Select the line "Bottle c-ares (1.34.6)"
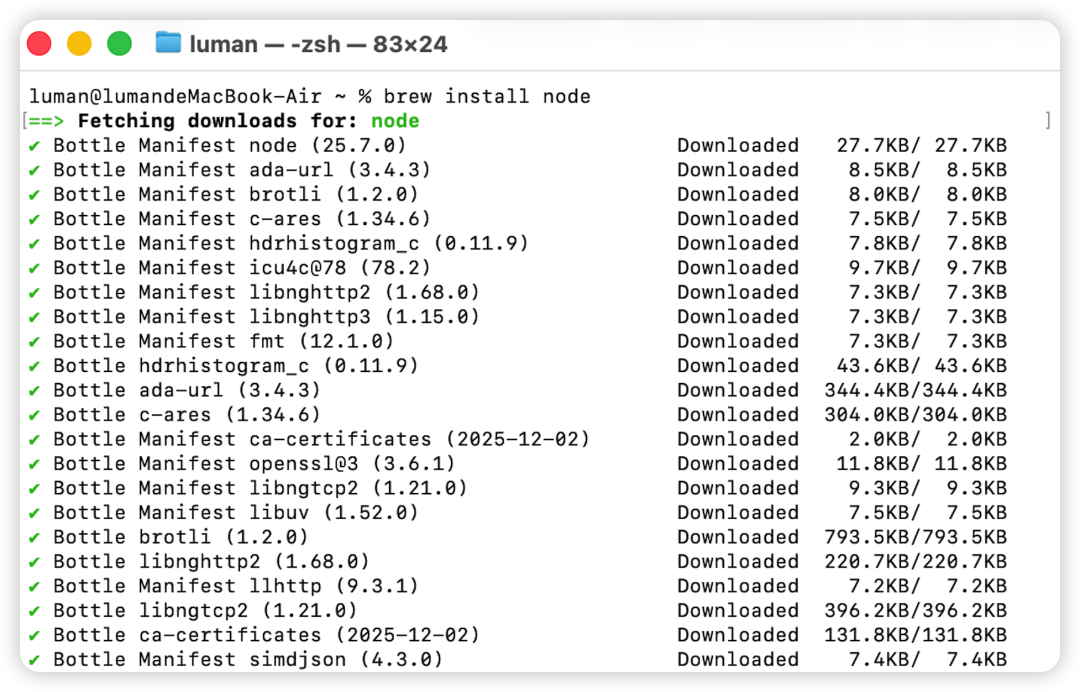1080x692 pixels. (187, 415)
